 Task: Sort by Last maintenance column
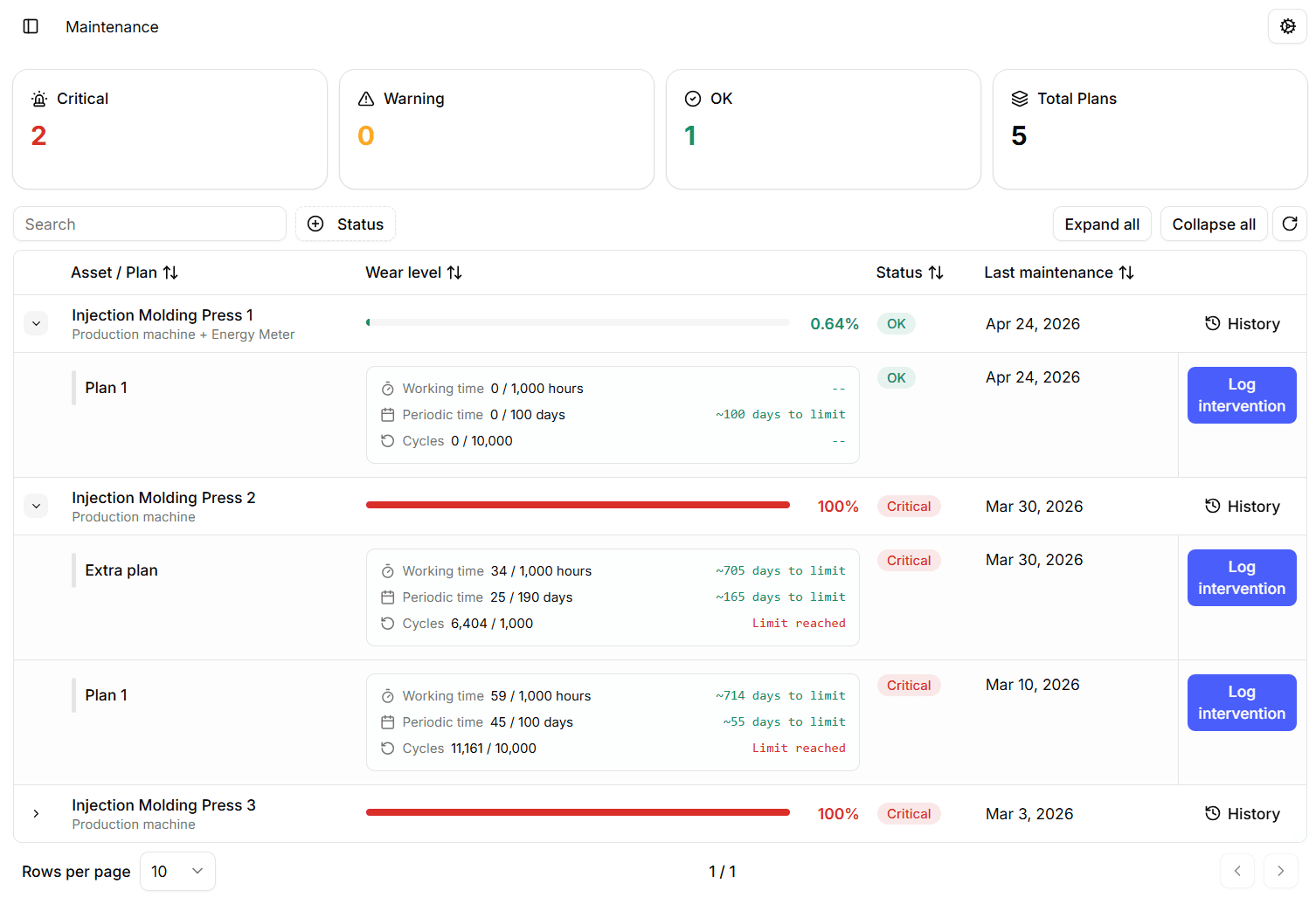[1059, 273]
